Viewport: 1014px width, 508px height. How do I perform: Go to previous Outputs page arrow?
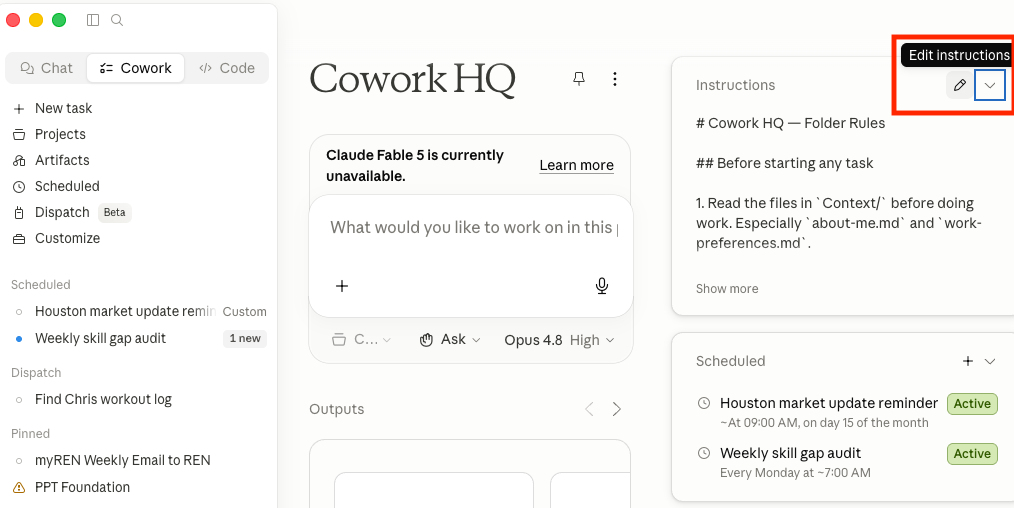[589, 409]
